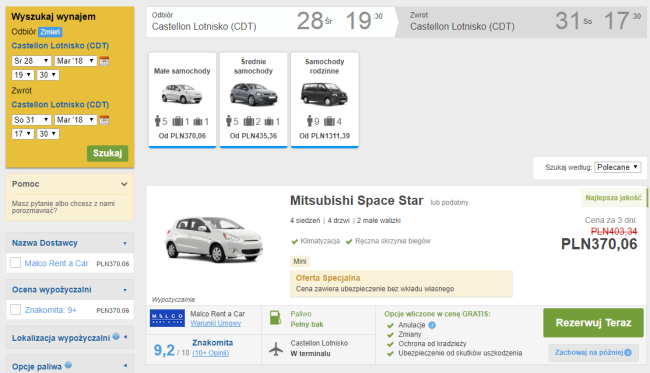650x373 pixels.
Task: Click the Malco Rent a Car filter link
Action: pyautogui.click(x=56, y=263)
